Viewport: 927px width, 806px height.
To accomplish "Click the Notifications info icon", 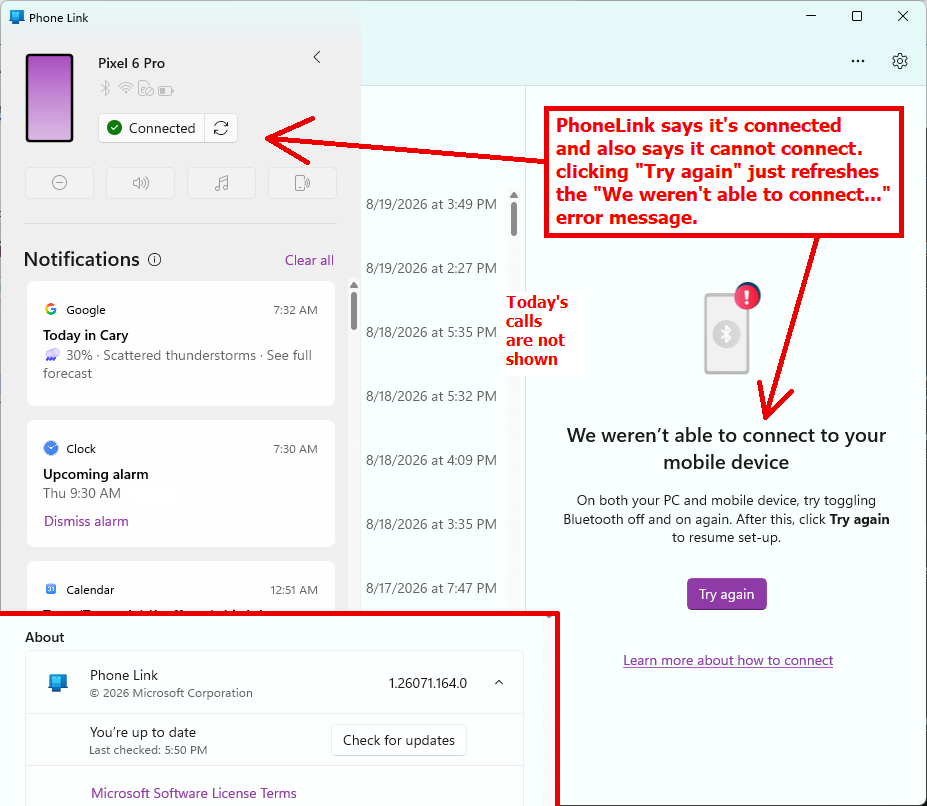I will click(154, 260).
